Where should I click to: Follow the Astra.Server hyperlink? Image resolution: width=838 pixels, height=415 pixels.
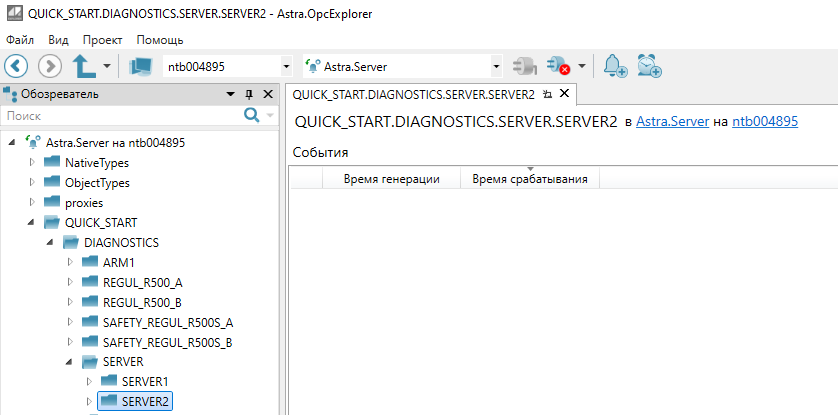pyautogui.click(x=672, y=122)
